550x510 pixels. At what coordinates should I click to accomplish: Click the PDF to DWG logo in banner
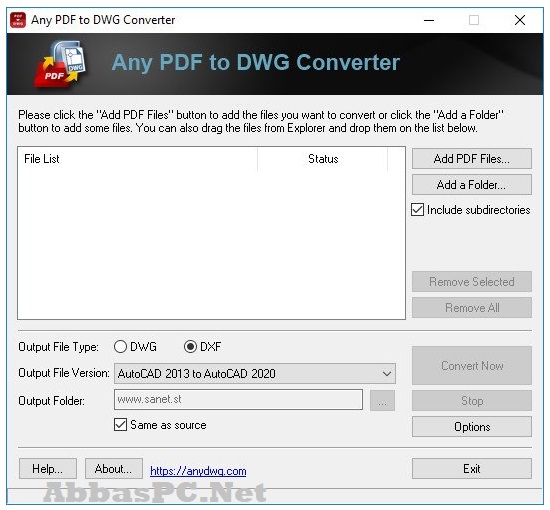click(x=60, y=64)
